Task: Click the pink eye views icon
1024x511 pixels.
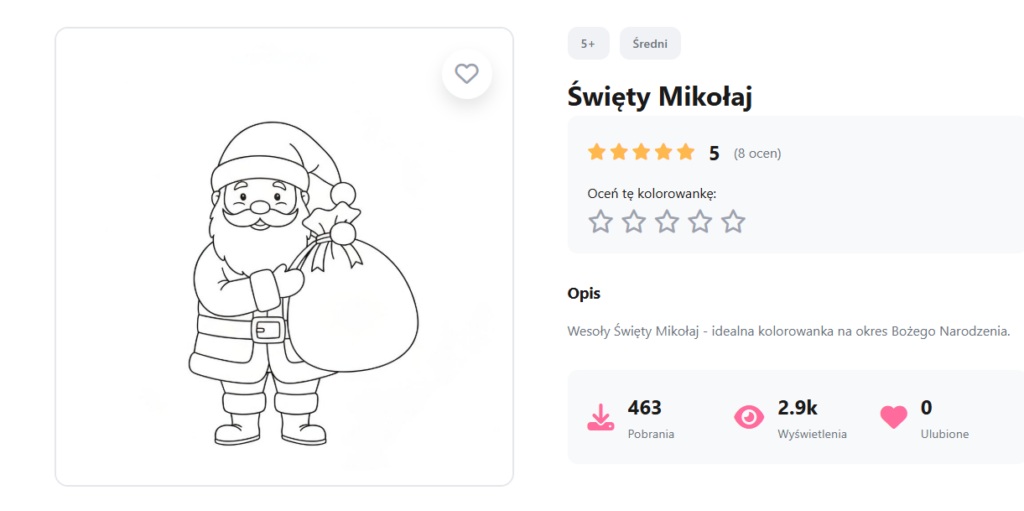Action: [x=748, y=417]
